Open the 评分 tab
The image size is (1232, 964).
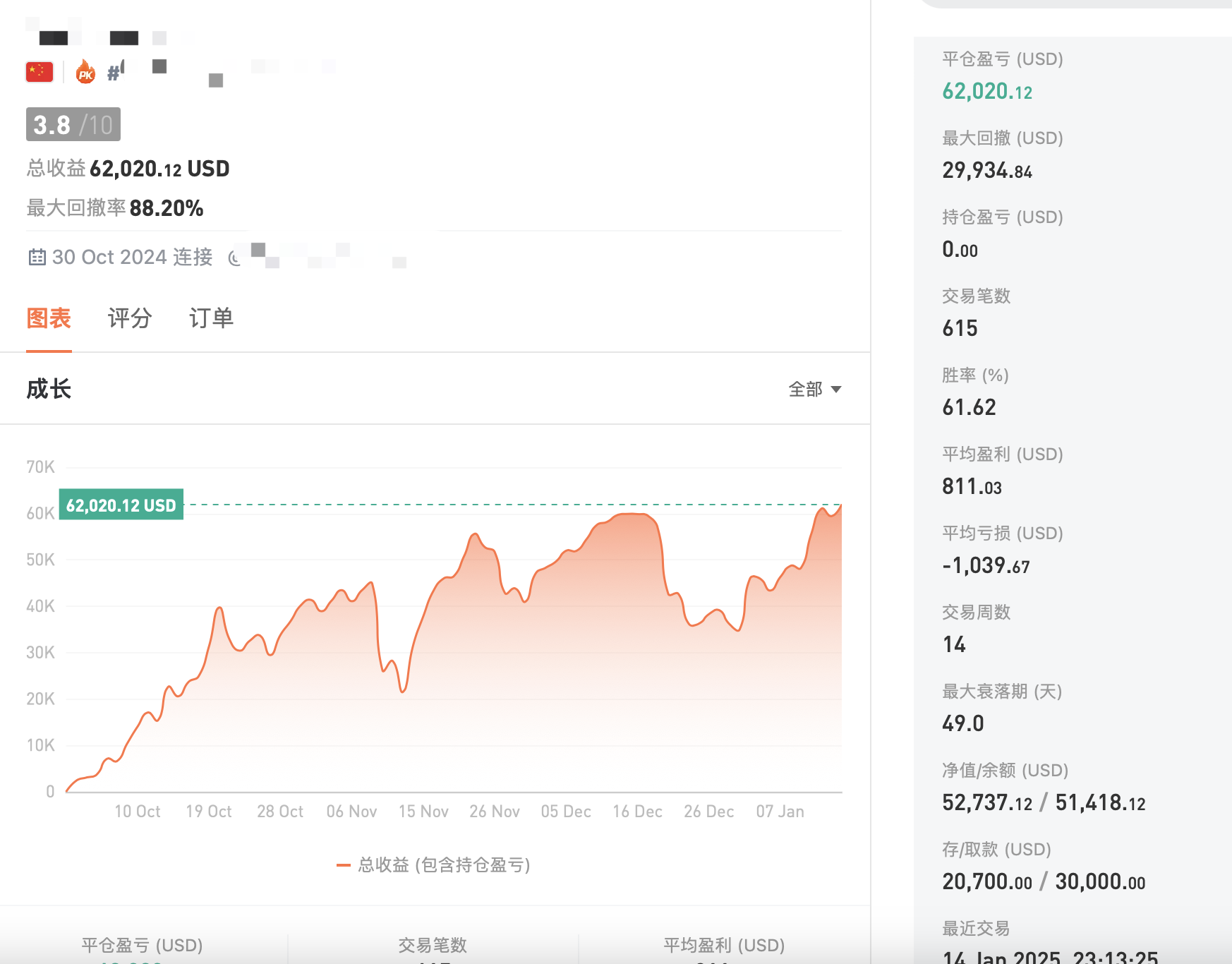[x=130, y=318]
